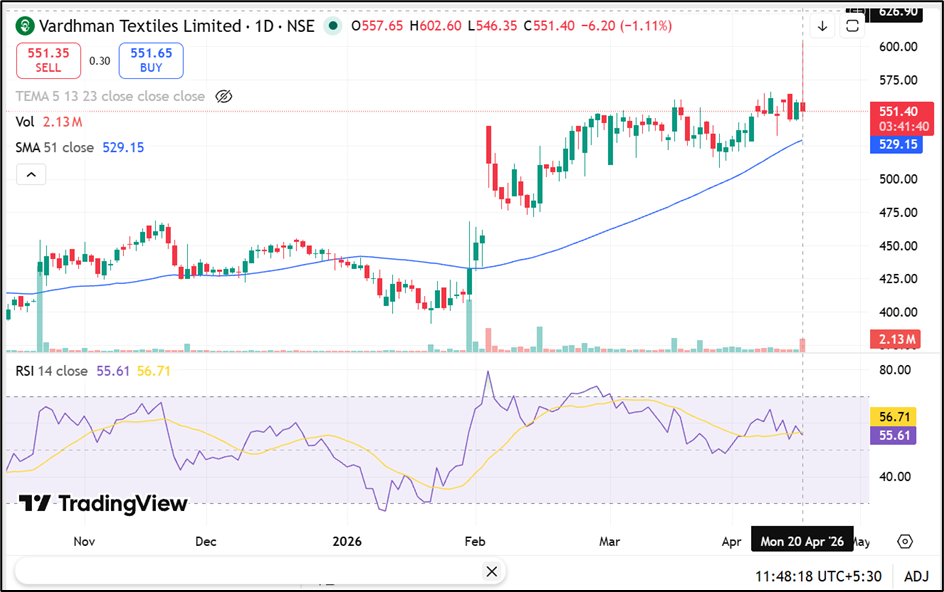The image size is (944, 592).
Task: Click the down arrow icon at top right
Action: tap(822, 26)
